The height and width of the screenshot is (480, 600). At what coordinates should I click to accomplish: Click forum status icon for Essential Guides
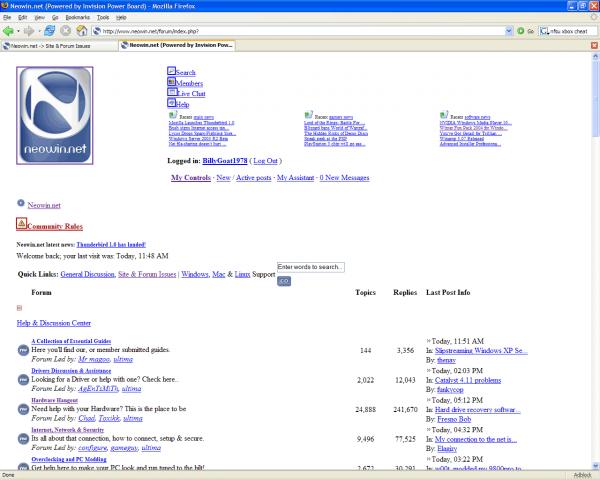pyautogui.click(x=23, y=350)
